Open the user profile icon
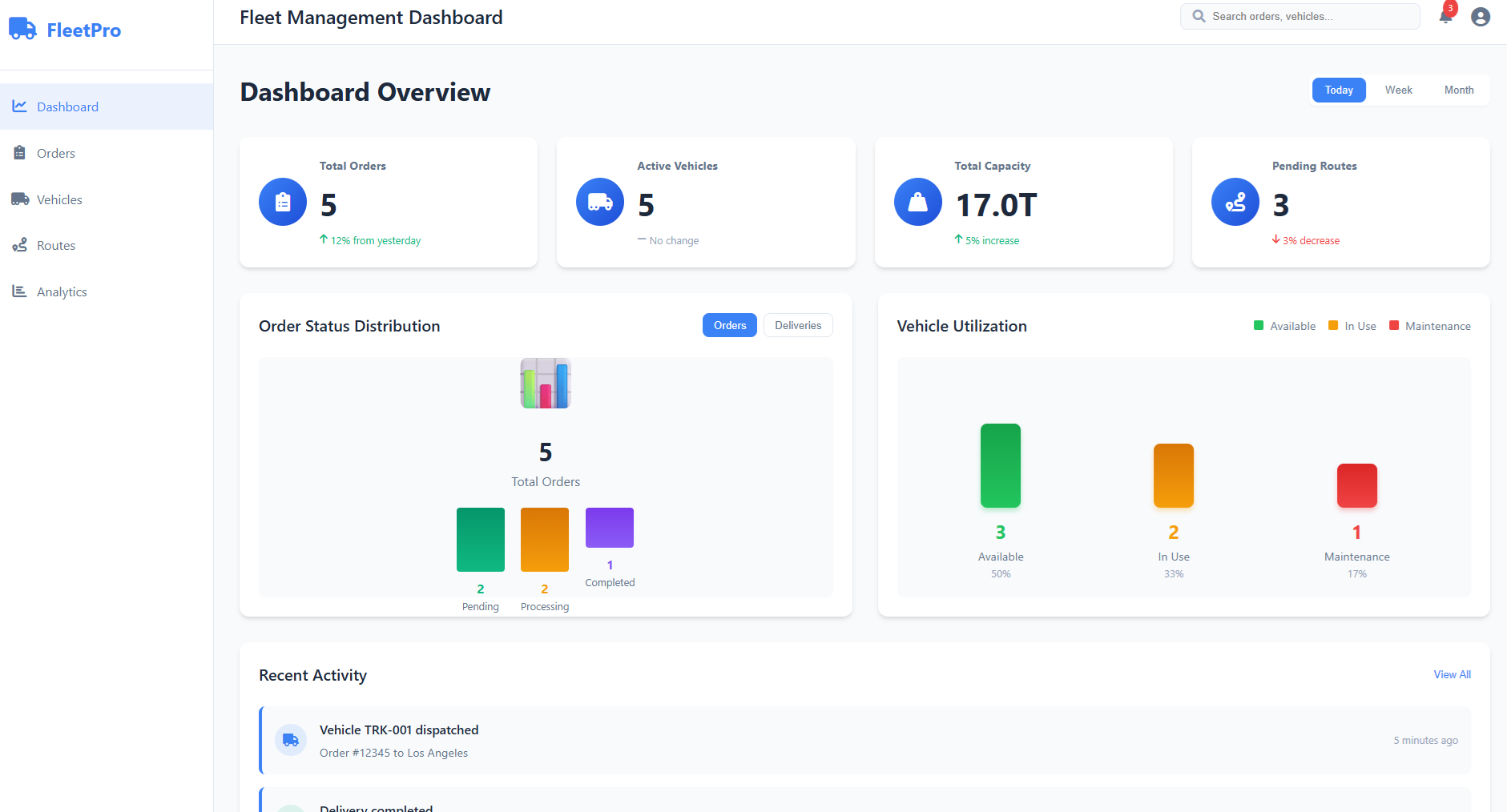 pos(1481,16)
